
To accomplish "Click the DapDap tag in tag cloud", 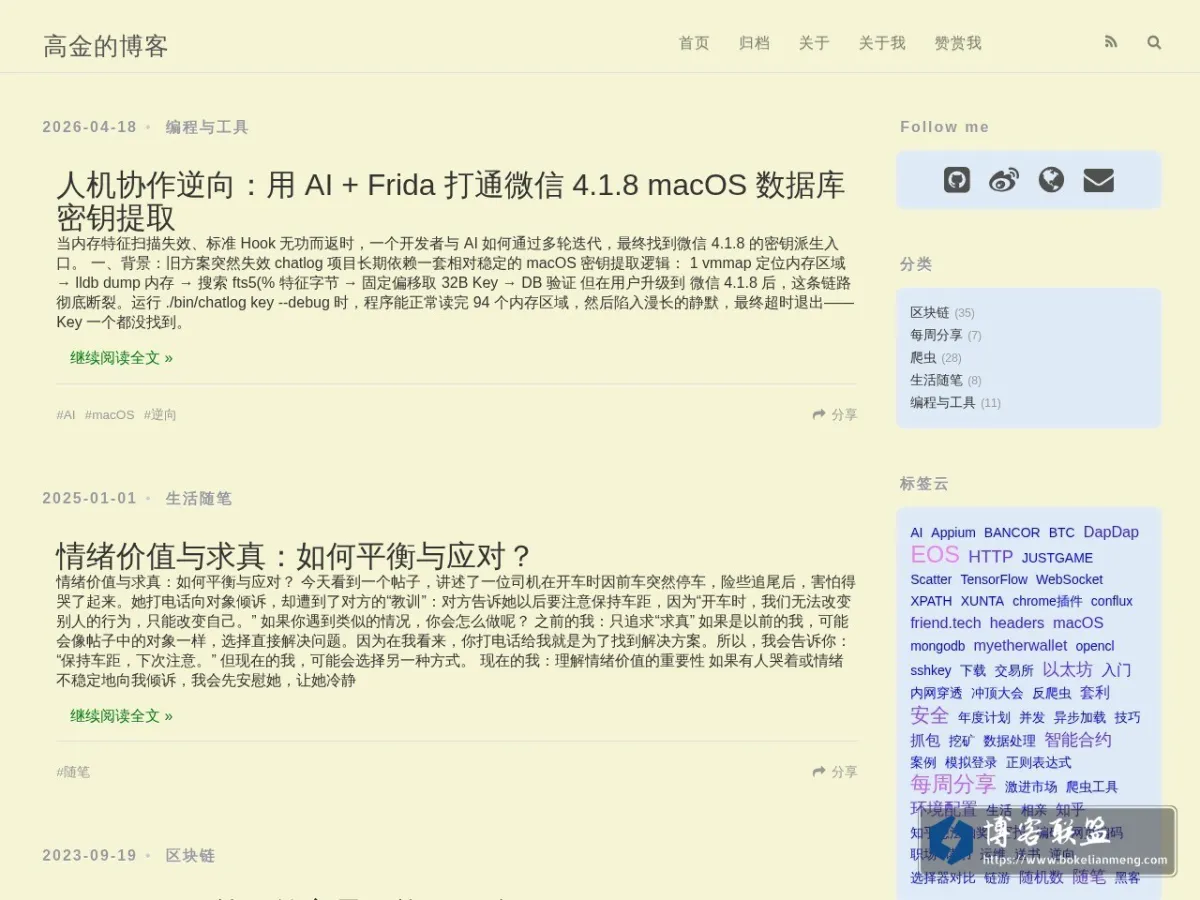I will (x=1111, y=532).
